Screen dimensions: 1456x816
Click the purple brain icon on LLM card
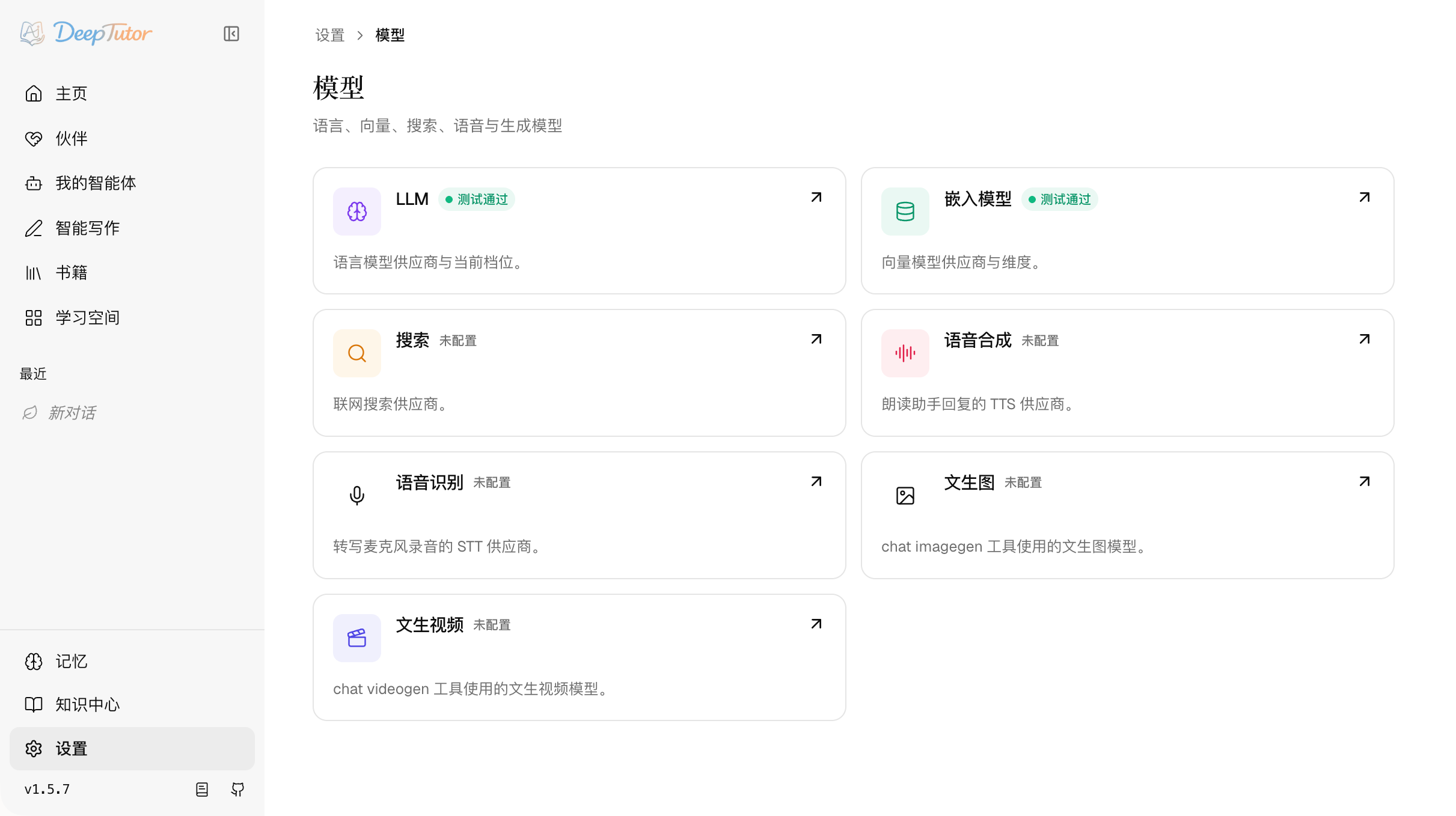pos(357,212)
